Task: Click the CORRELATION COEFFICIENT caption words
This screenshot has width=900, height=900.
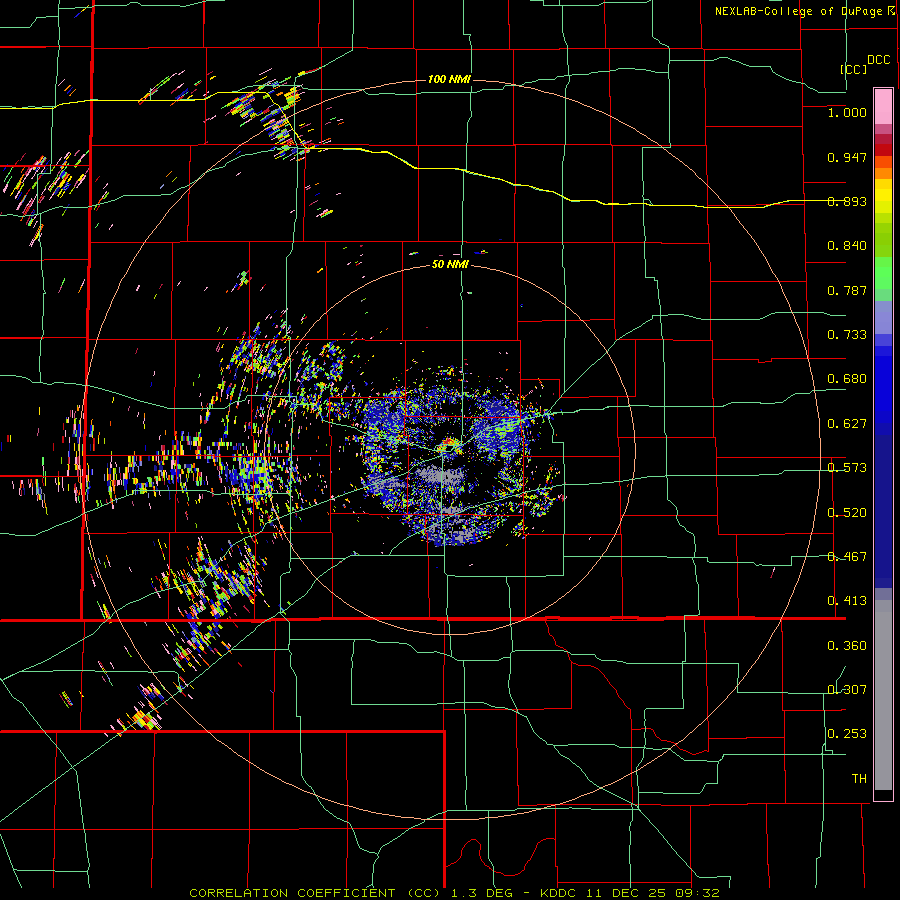Action: coord(292,893)
